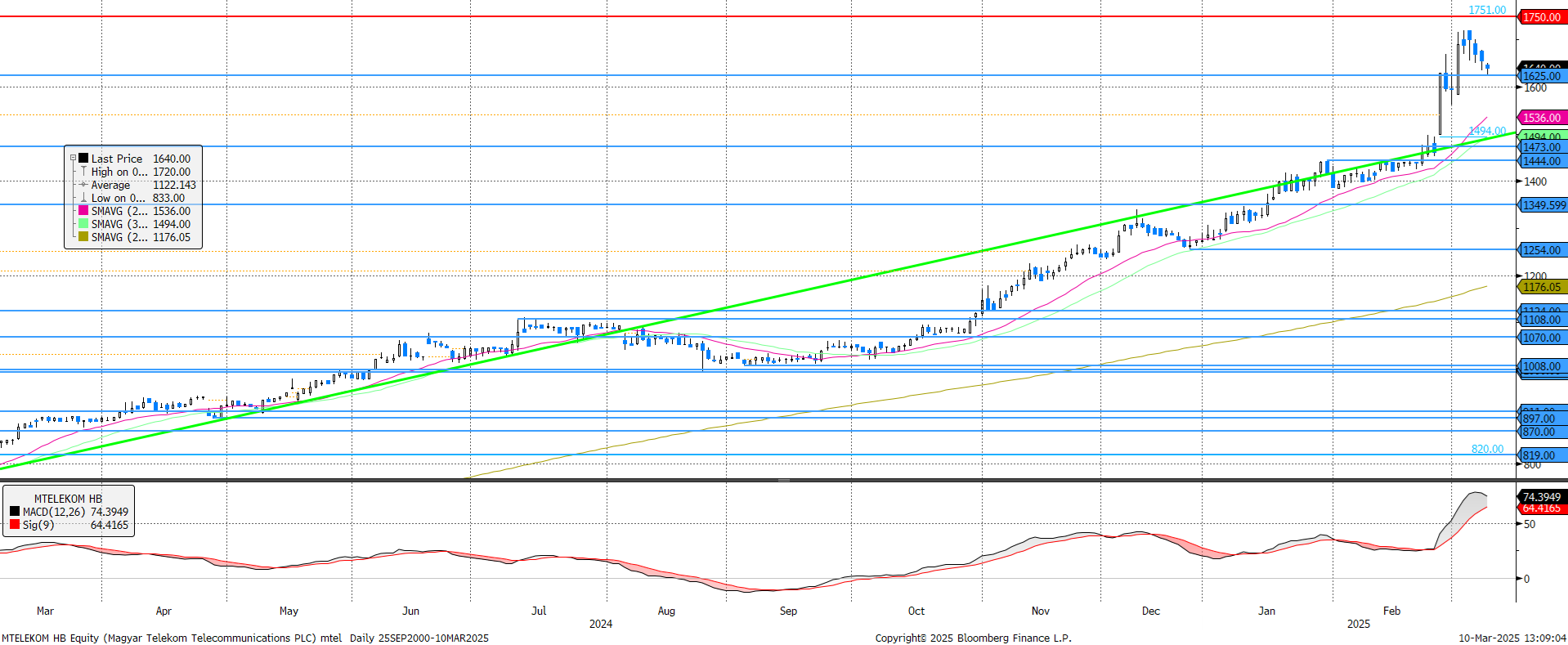Click the Mar label on time axis

(x=45, y=611)
